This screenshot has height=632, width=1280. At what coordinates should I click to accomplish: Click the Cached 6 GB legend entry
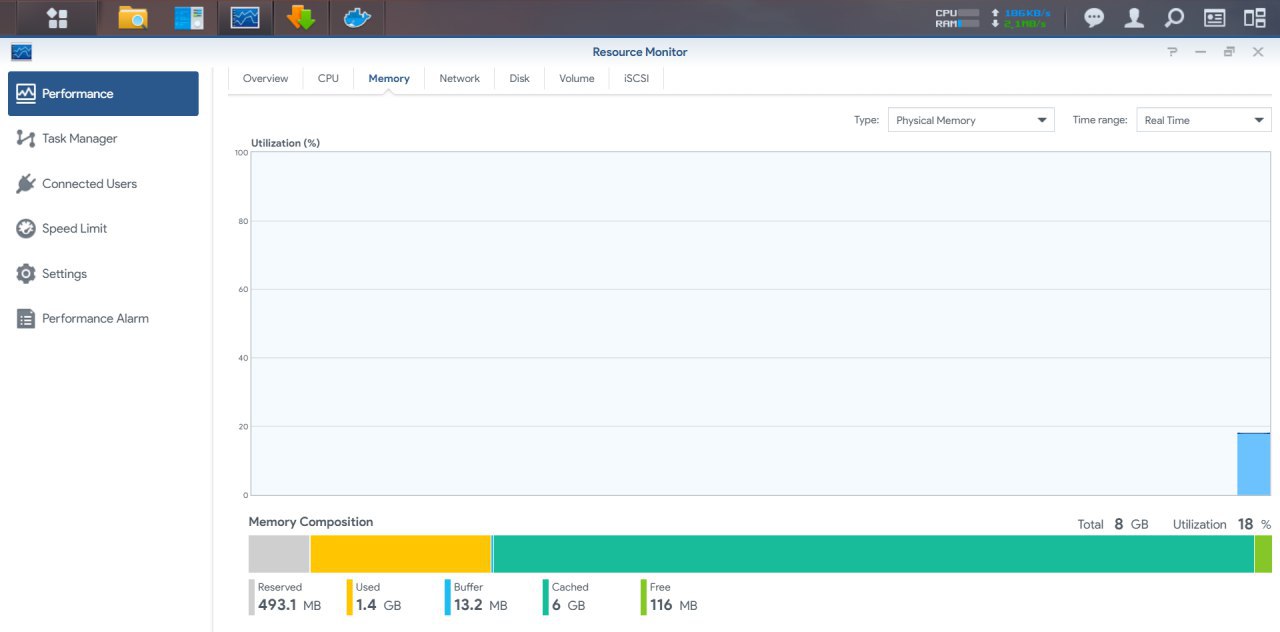pyautogui.click(x=566, y=597)
